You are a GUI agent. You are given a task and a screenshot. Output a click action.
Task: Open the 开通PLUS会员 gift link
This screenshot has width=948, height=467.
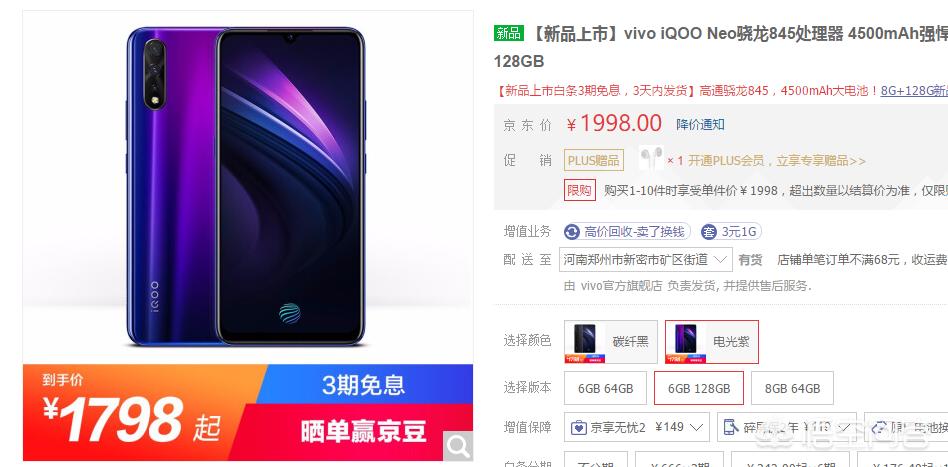(x=777, y=161)
